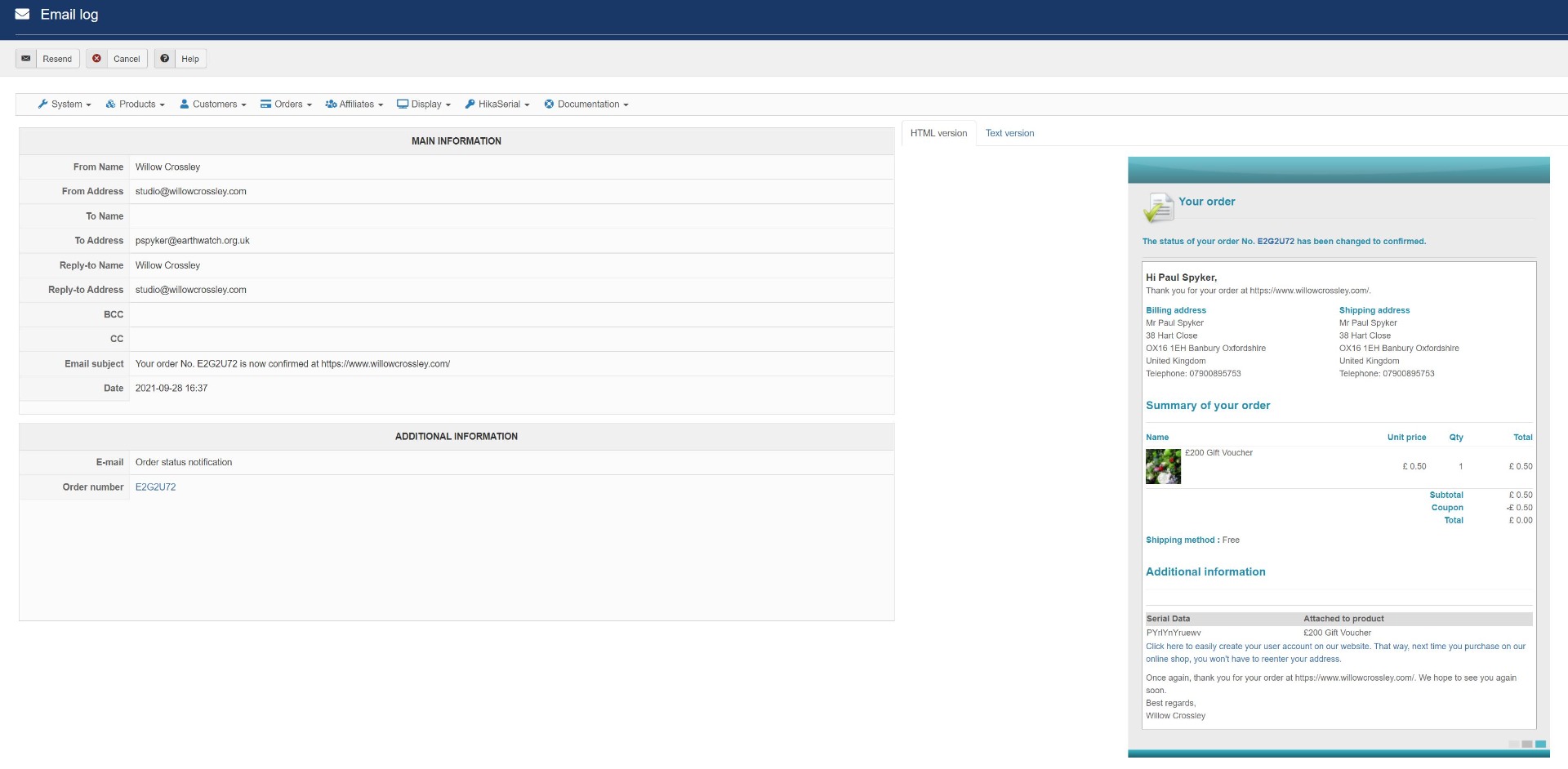Open order number E2G2U72 link

coord(155,487)
